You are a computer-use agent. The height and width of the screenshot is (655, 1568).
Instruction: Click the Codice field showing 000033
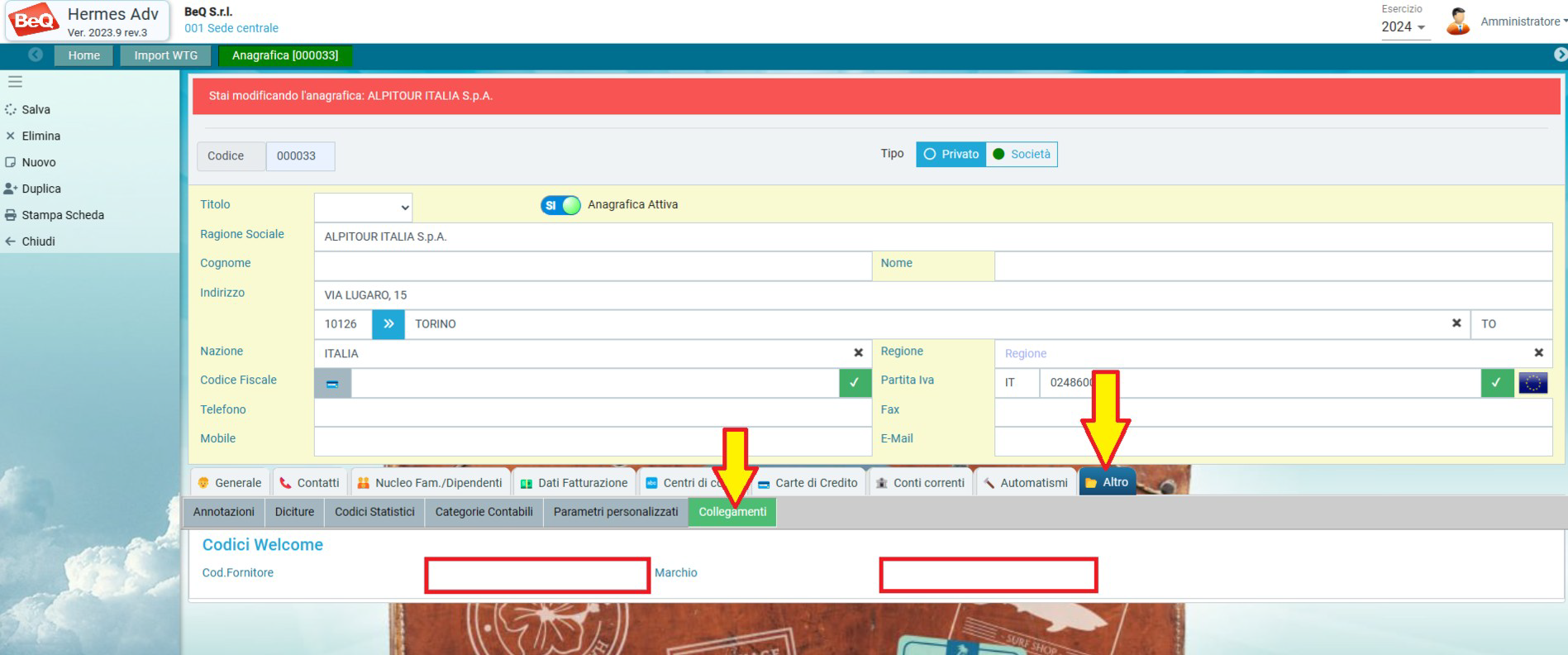point(300,156)
